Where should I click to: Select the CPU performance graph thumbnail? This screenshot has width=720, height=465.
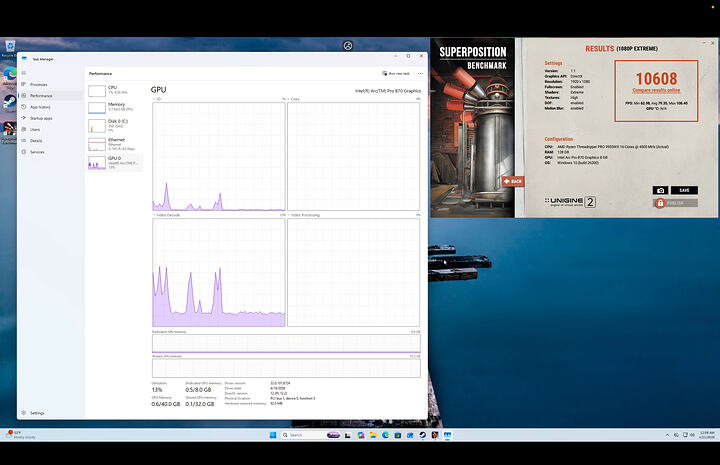[97, 91]
